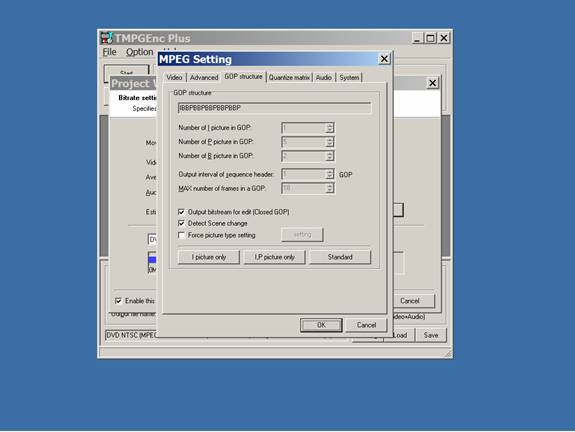
Task: Click the GOP structure pattern field
Action: click(x=275, y=108)
